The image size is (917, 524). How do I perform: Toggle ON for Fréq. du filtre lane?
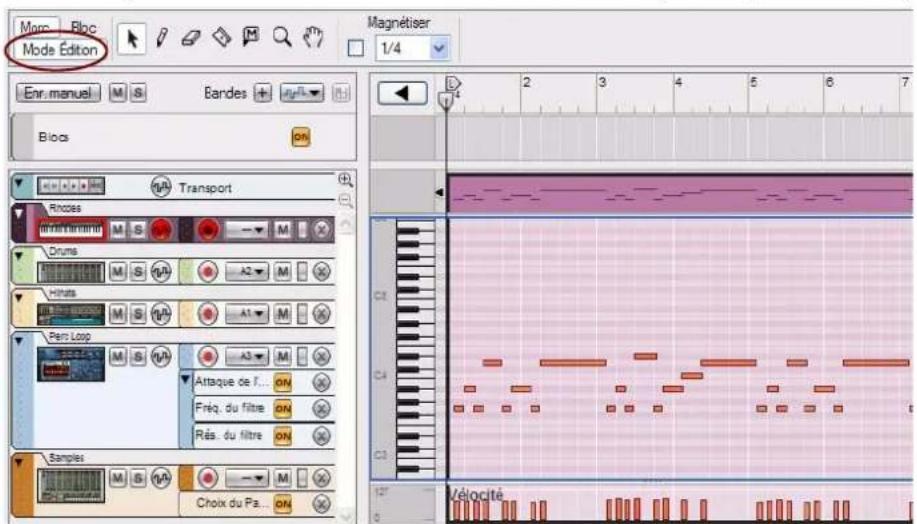tap(282, 409)
